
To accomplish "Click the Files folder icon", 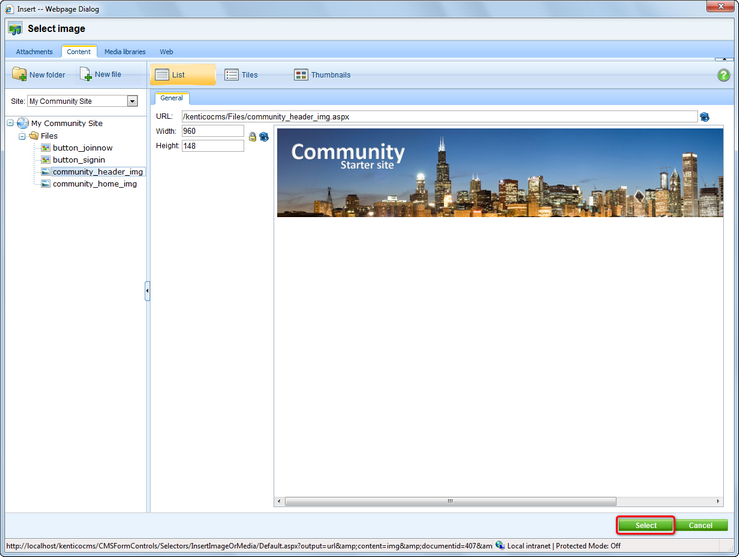I will pos(33,136).
